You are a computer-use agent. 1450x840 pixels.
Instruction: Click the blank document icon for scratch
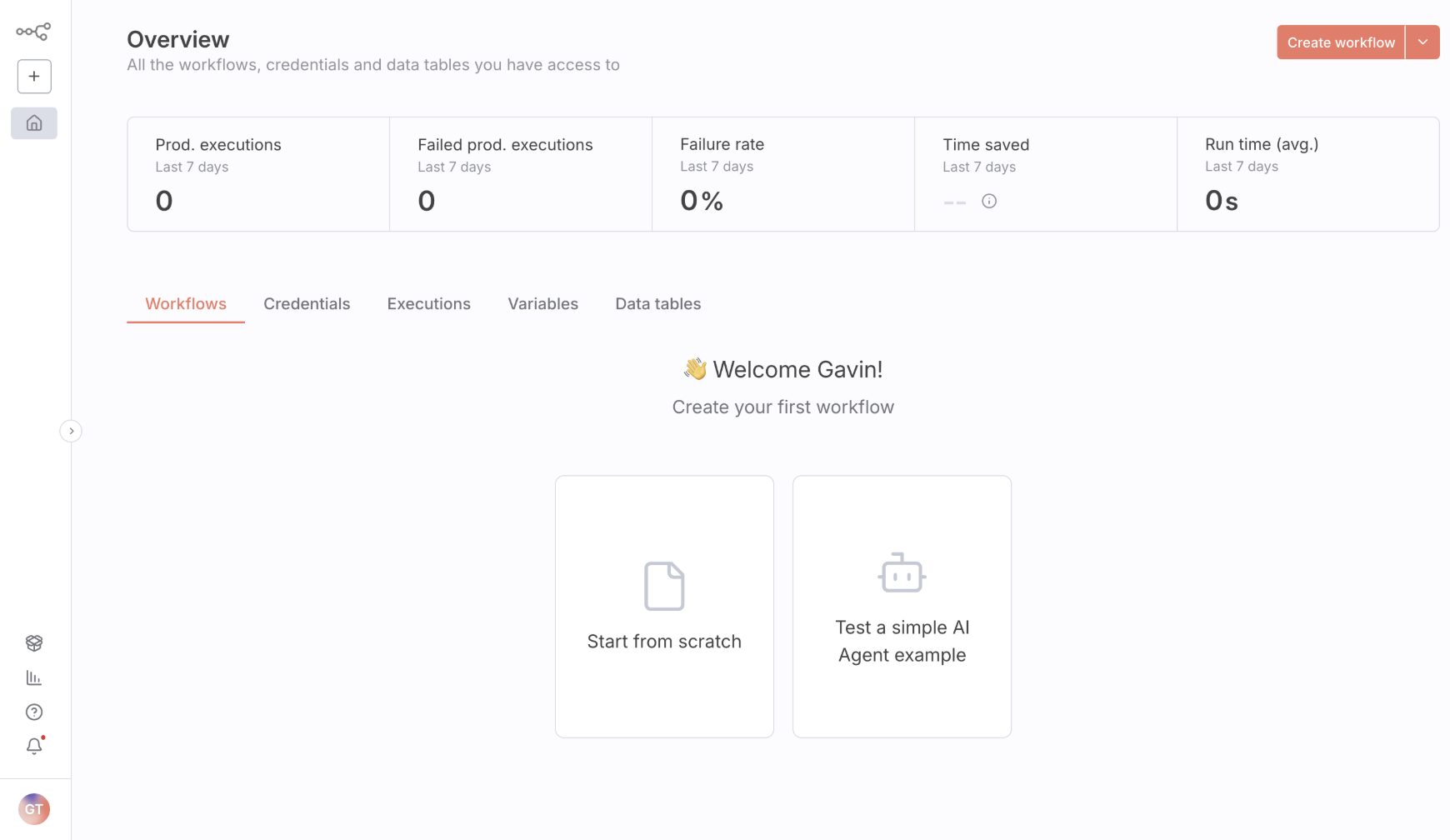coord(664,586)
